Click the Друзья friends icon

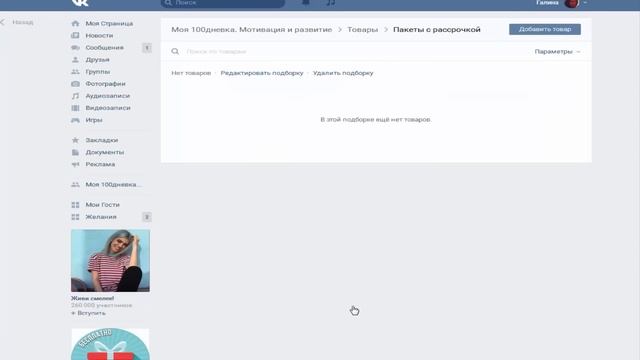pos(75,60)
